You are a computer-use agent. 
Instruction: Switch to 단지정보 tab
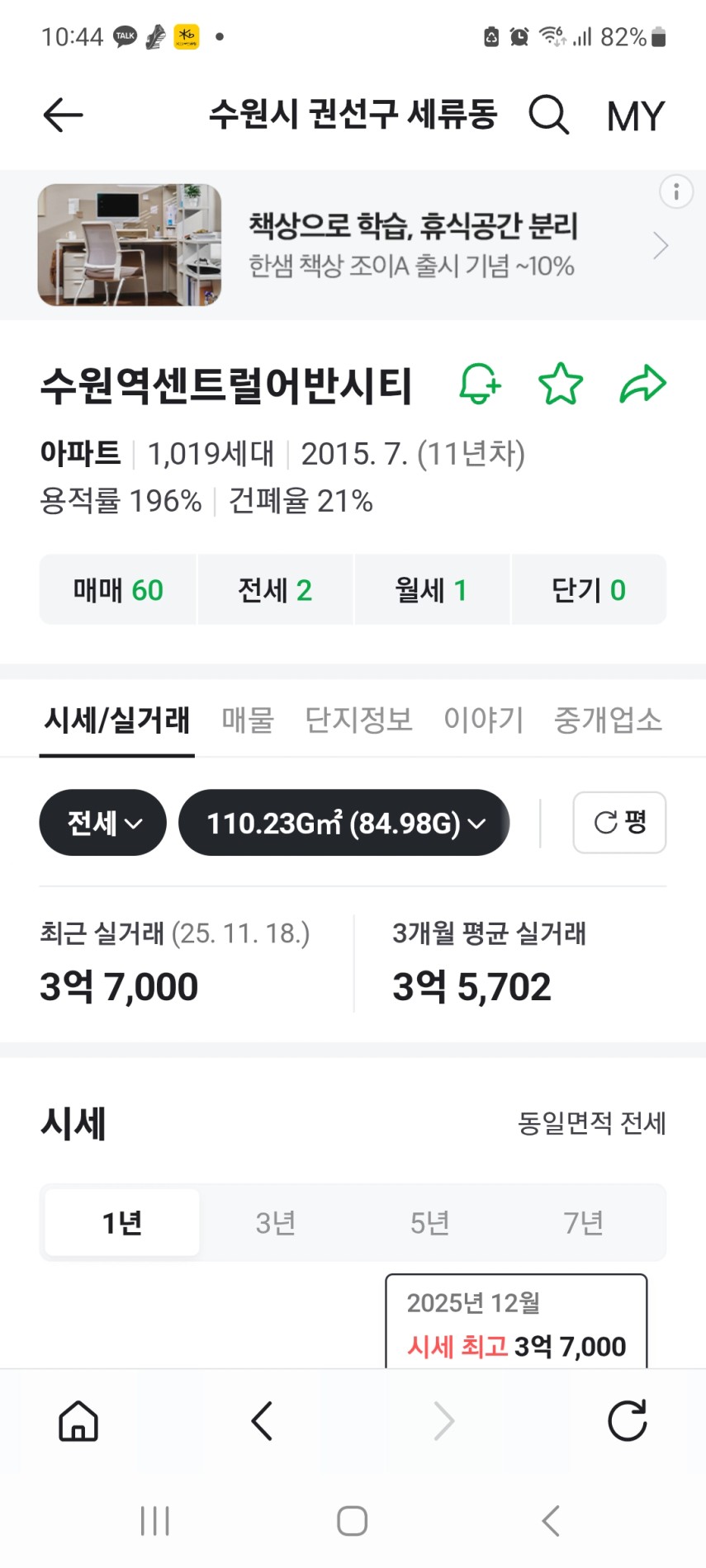[358, 720]
